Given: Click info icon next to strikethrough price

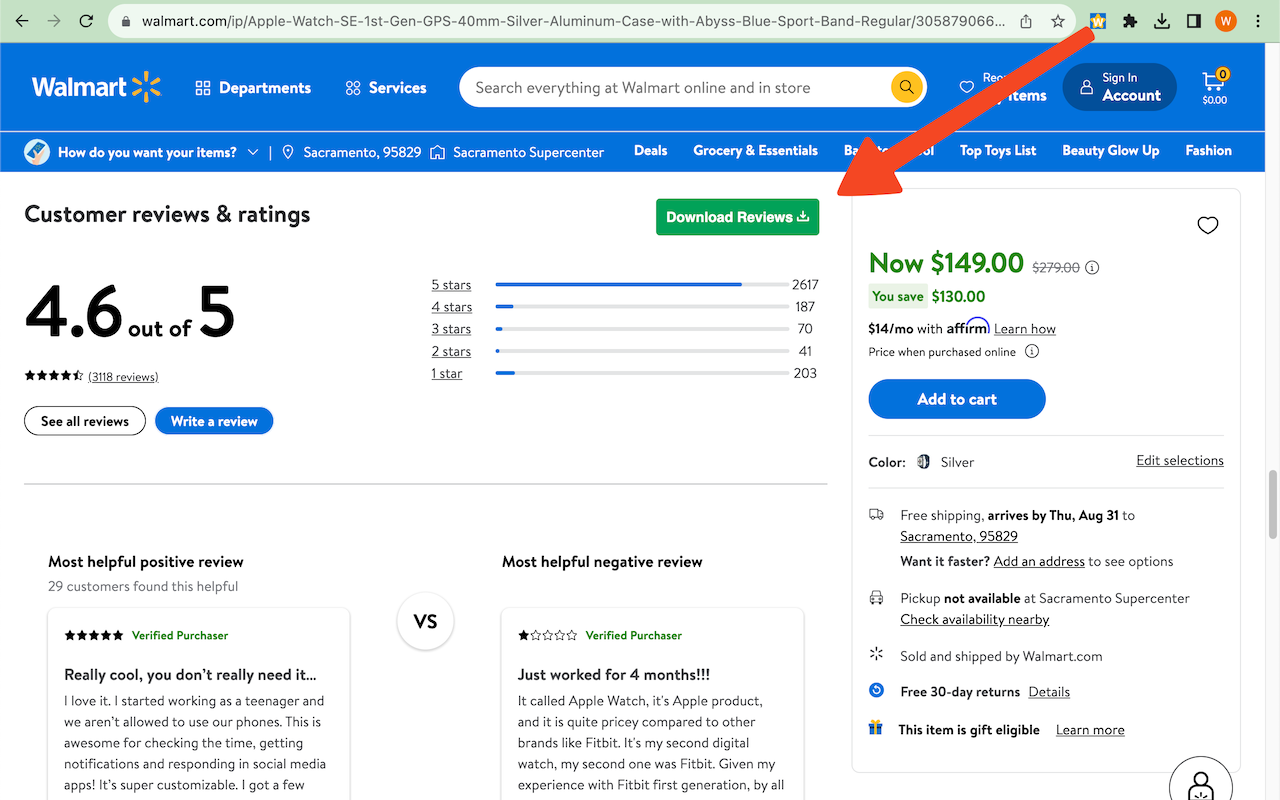Looking at the screenshot, I should (1092, 267).
